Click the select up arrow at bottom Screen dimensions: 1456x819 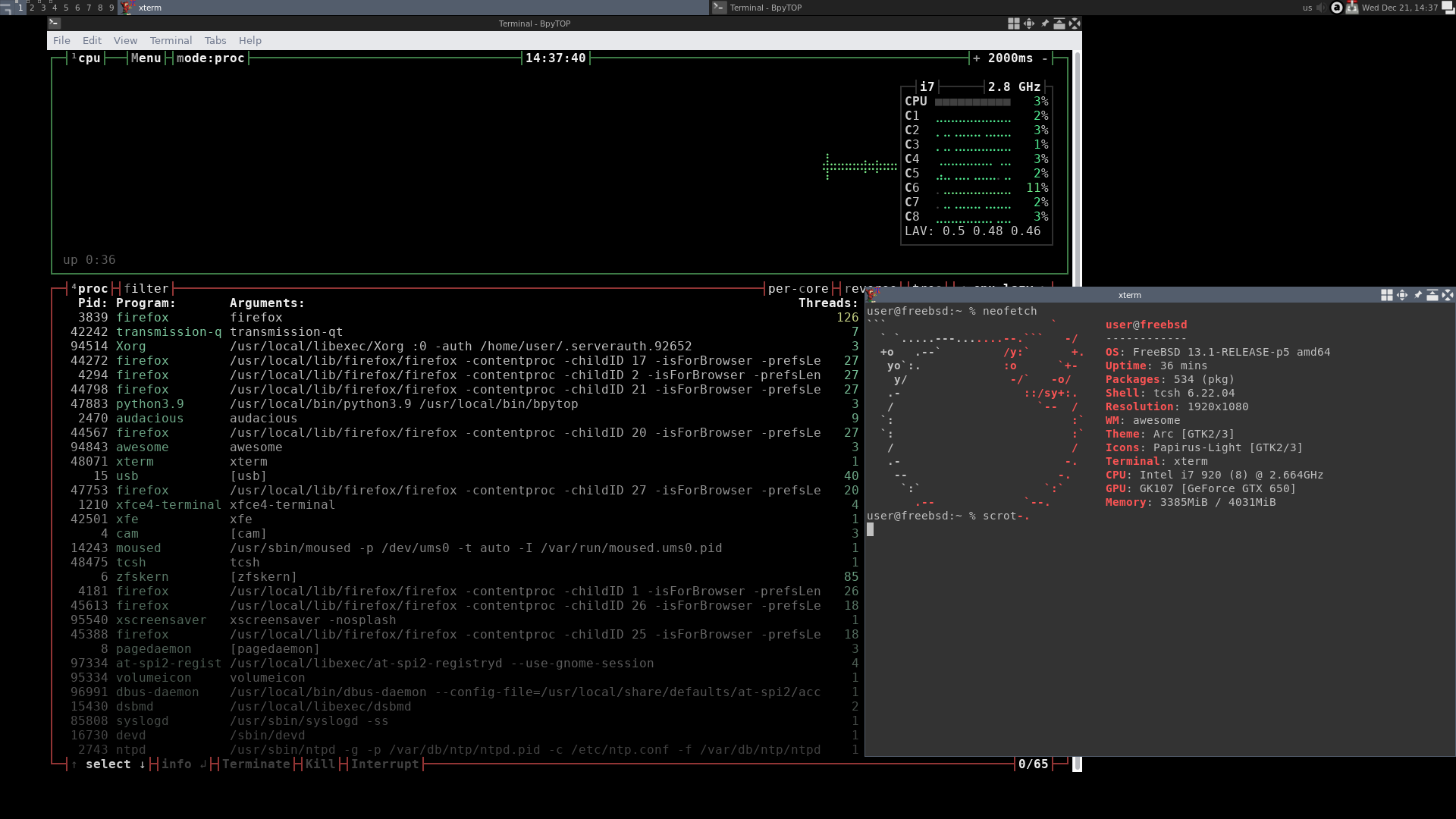pyautogui.click(x=74, y=764)
